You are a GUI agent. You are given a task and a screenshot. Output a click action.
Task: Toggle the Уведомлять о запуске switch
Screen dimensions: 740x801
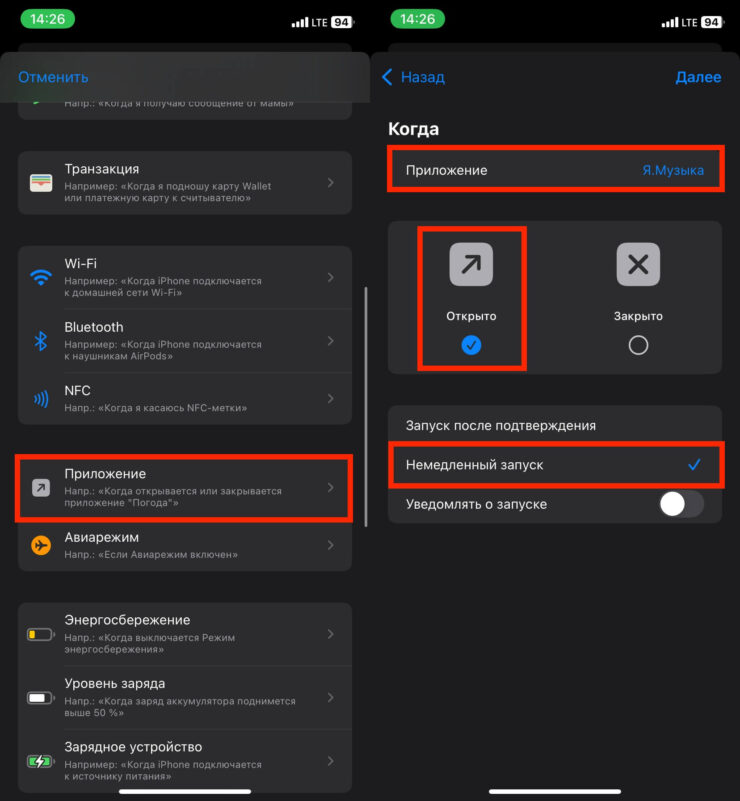pos(682,504)
